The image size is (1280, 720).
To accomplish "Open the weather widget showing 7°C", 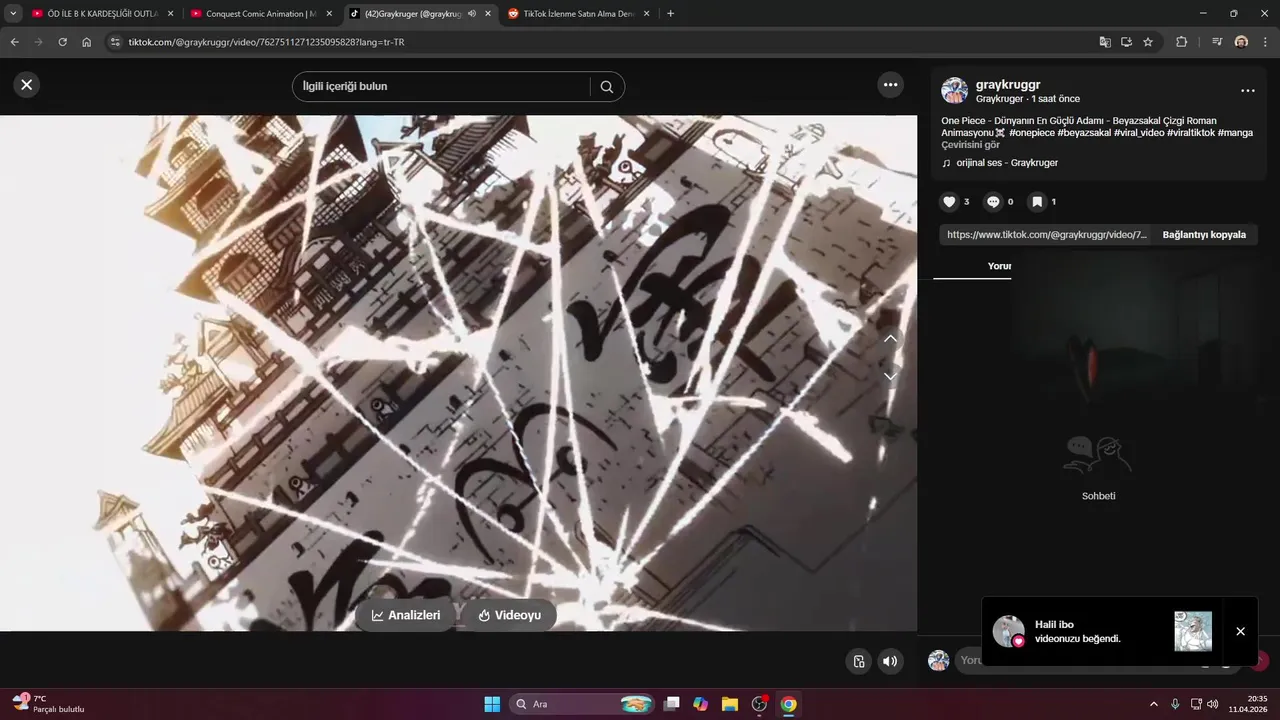I will (48, 703).
